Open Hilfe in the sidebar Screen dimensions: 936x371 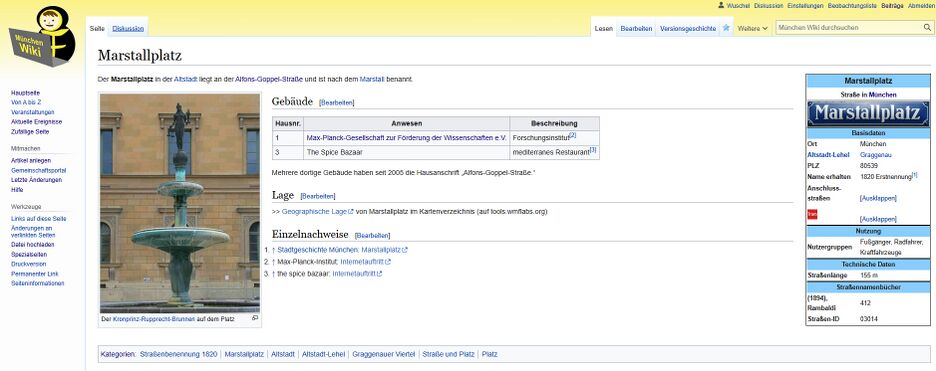(17, 190)
